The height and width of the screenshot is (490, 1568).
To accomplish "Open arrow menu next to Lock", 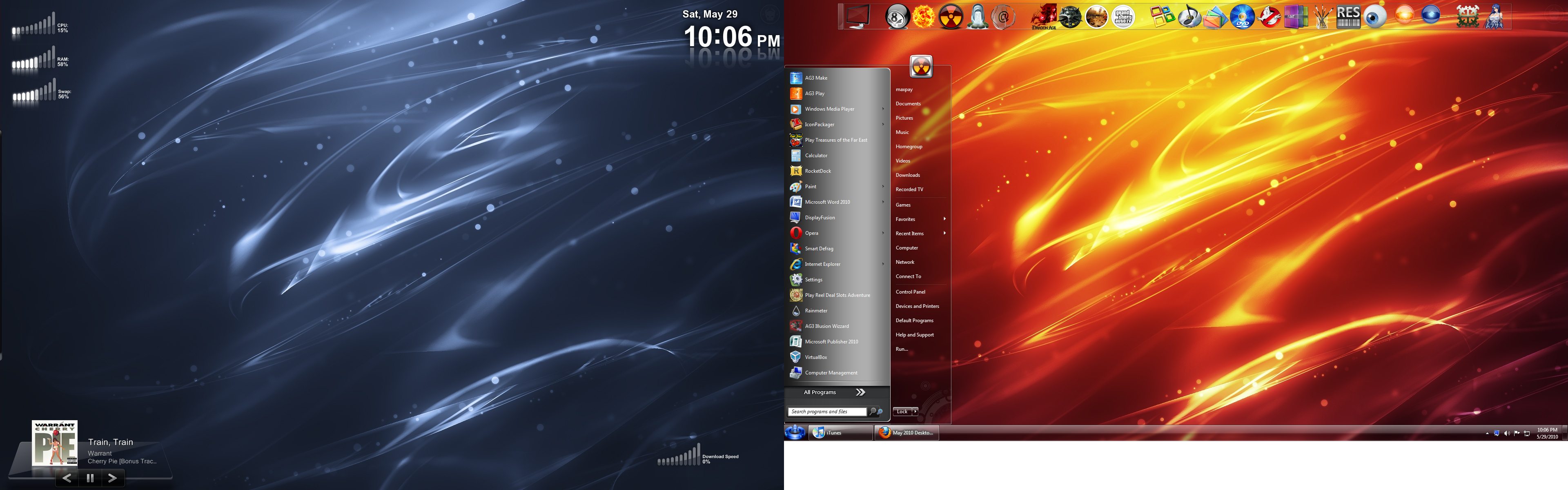I will point(915,412).
